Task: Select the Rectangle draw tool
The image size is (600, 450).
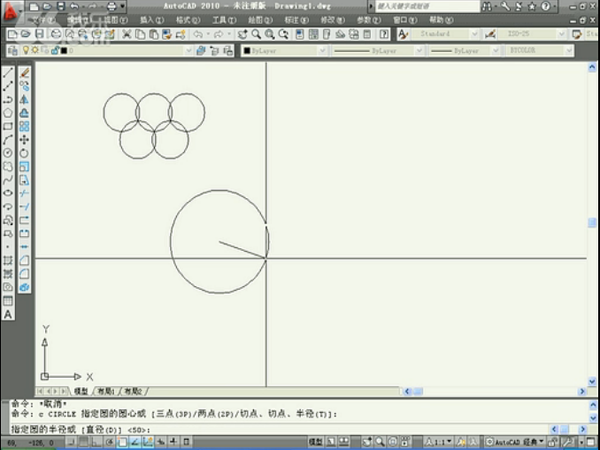Action: click(x=8, y=126)
